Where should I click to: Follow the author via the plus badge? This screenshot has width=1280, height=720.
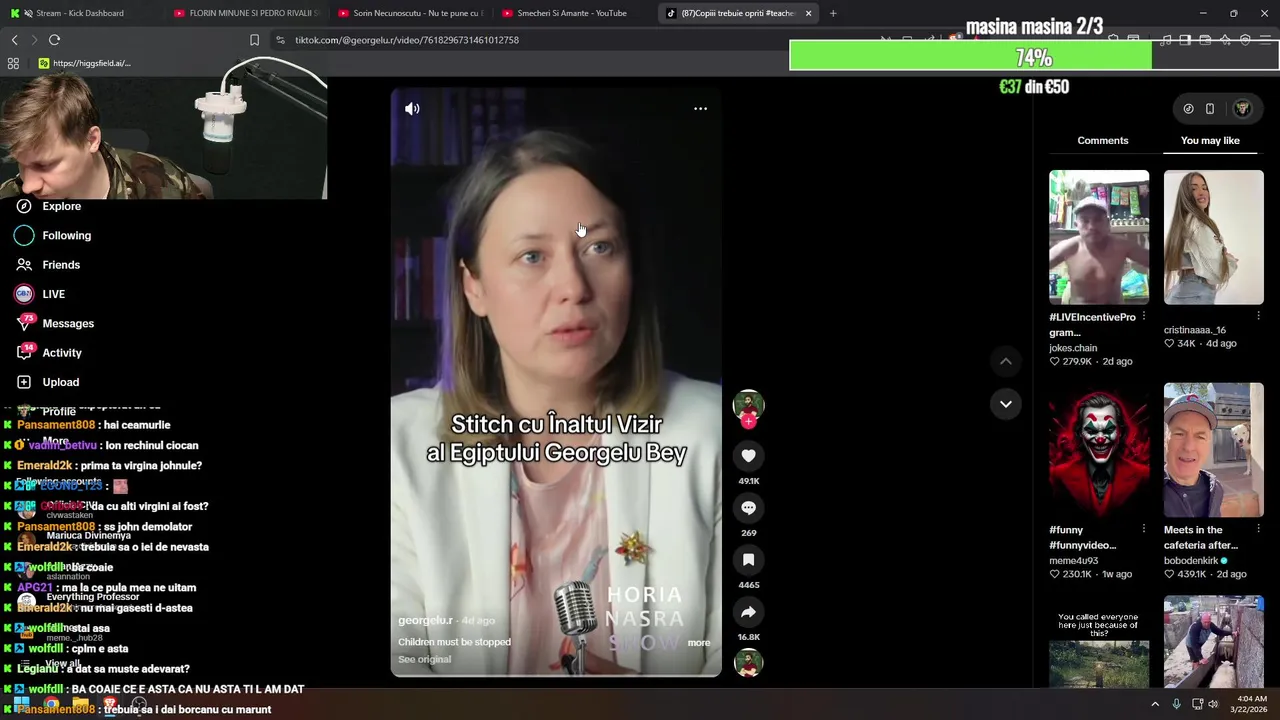tap(748, 422)
